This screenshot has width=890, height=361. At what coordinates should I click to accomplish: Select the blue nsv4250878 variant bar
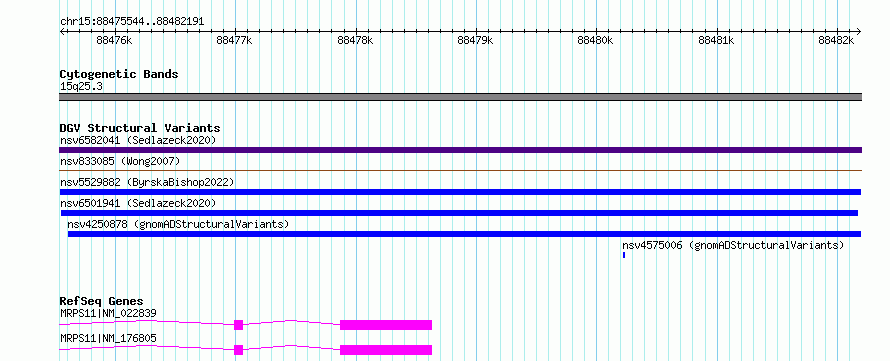point(464,234)
